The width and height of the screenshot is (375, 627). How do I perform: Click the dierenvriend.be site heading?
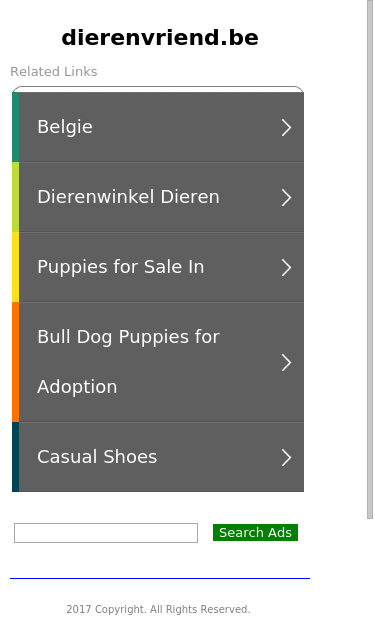[x=160, y=38]
